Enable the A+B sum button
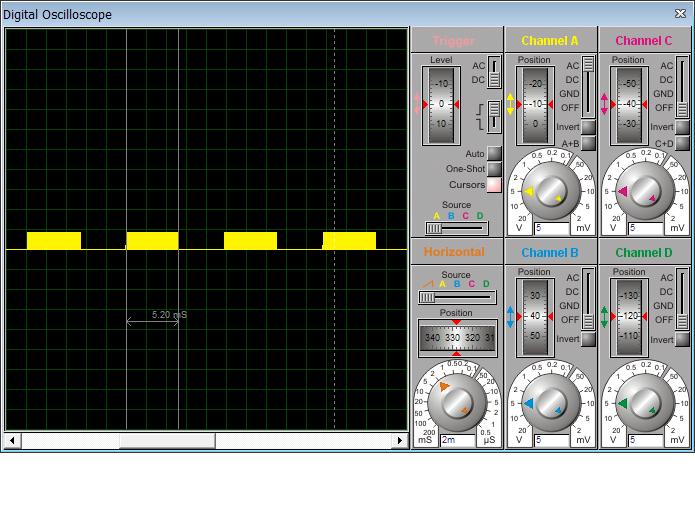Image resolution: width=695 pixels, height=512 pixels. 588,143
